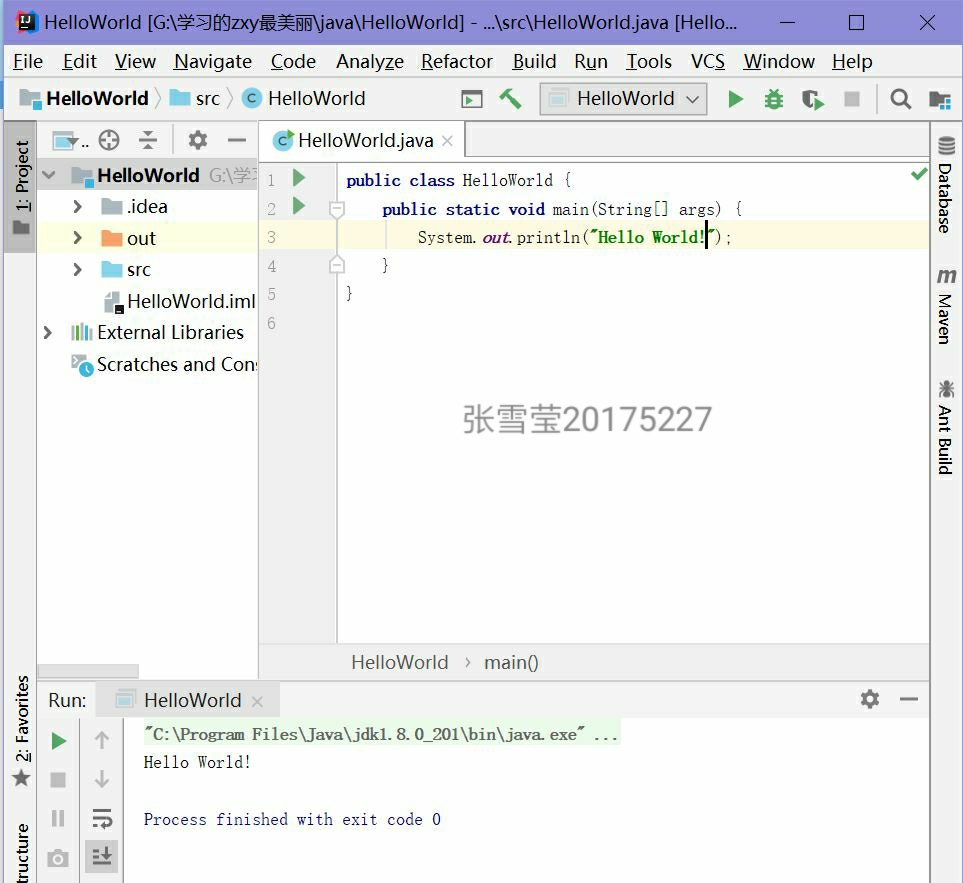Screen dimensions: 963x883
Task: Toggle the Project tool window tab
Action: 22,187
